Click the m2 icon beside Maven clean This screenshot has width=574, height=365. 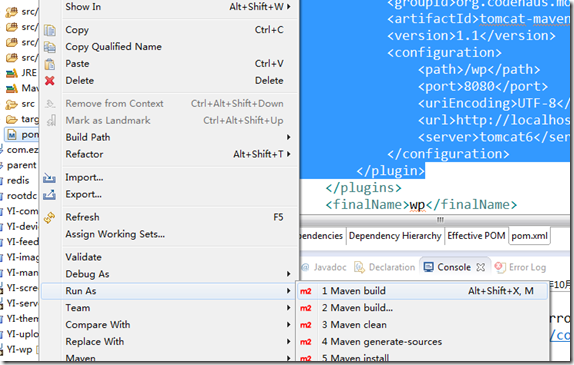tap(306, 325)
